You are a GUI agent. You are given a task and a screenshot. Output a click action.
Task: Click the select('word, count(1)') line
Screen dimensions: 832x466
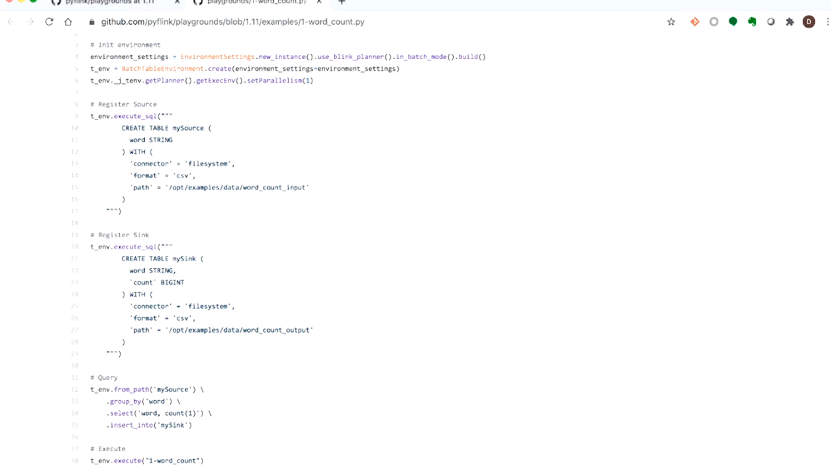pos(159,413)
